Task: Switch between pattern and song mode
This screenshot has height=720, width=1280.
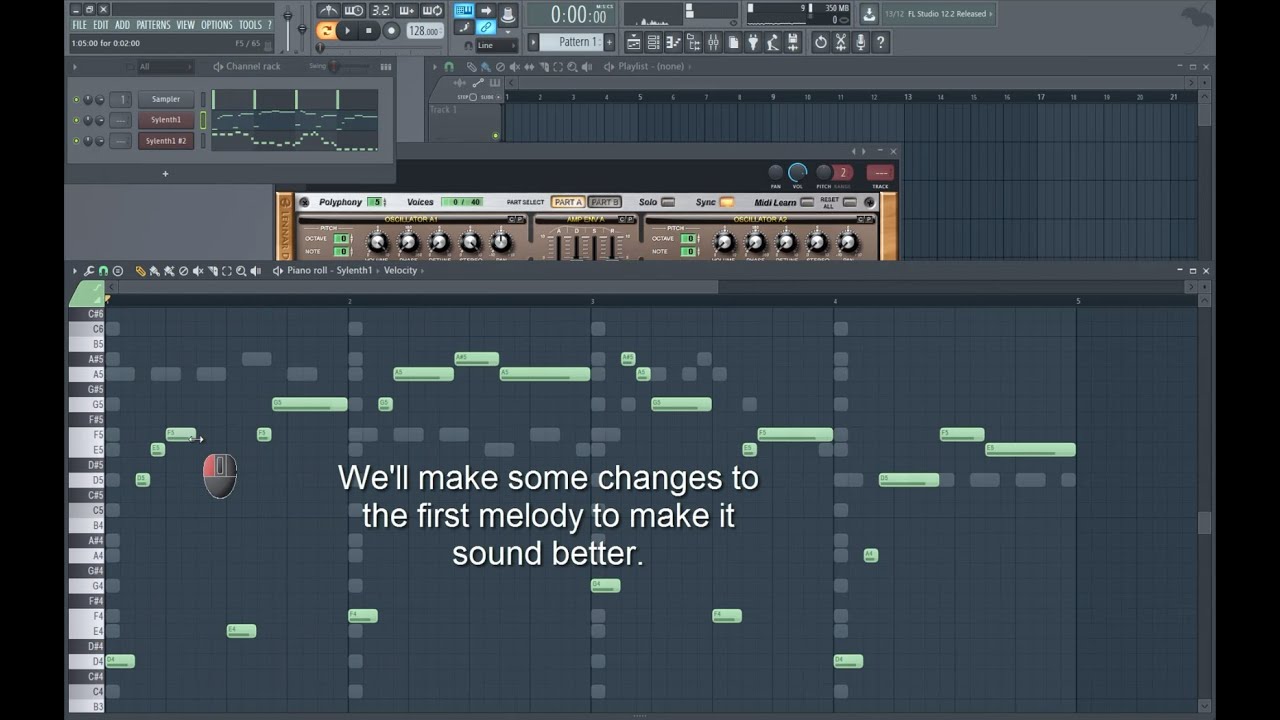Action: [x=326, y=31]
